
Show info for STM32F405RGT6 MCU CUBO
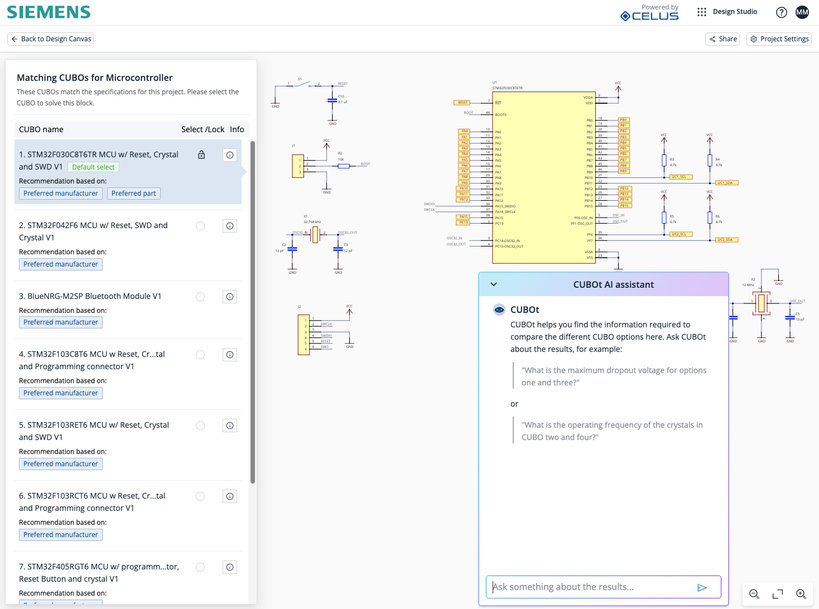[x=229, y=567]
